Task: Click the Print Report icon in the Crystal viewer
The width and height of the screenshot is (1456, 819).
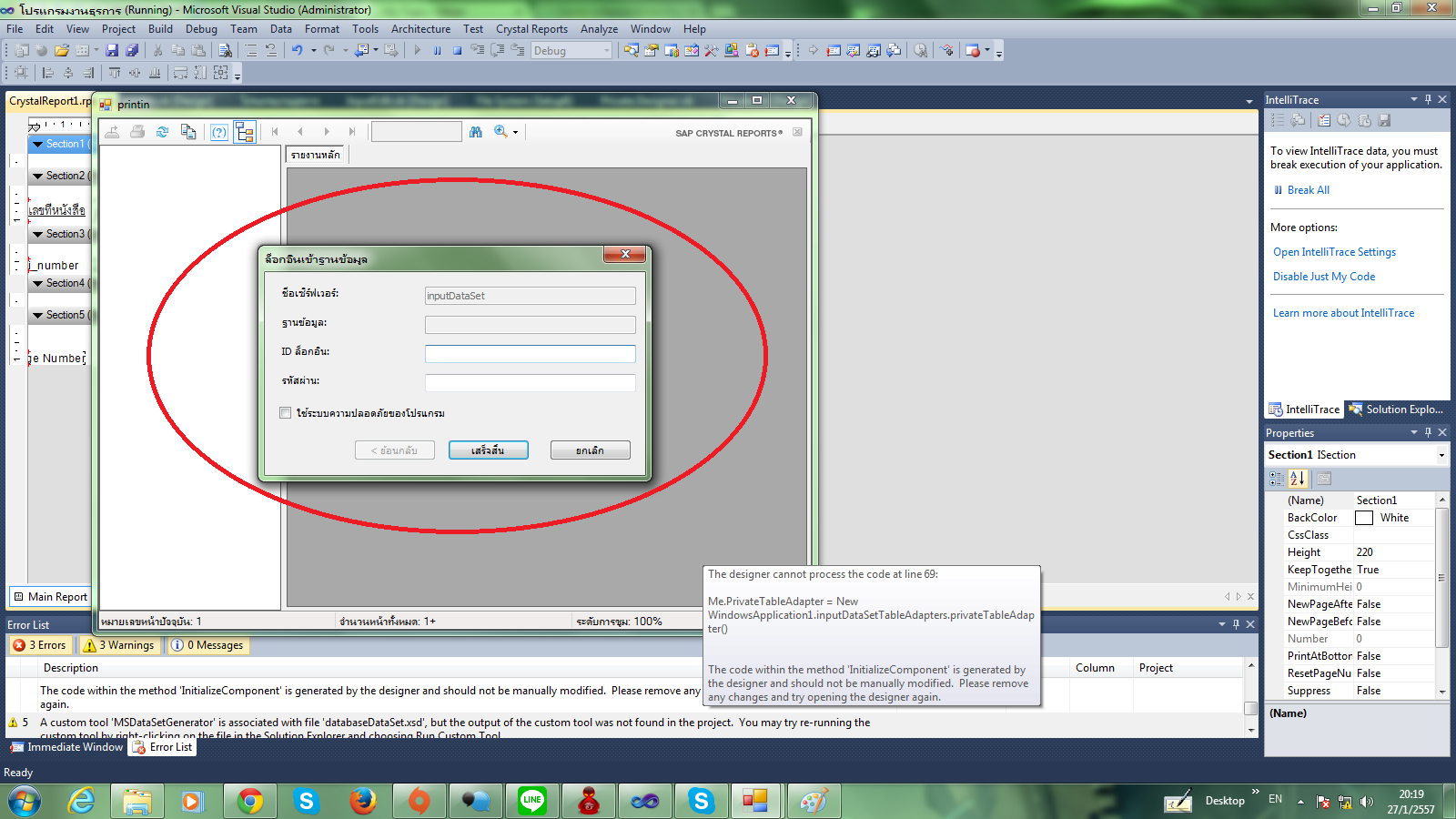Action: [x=137, y=132]
